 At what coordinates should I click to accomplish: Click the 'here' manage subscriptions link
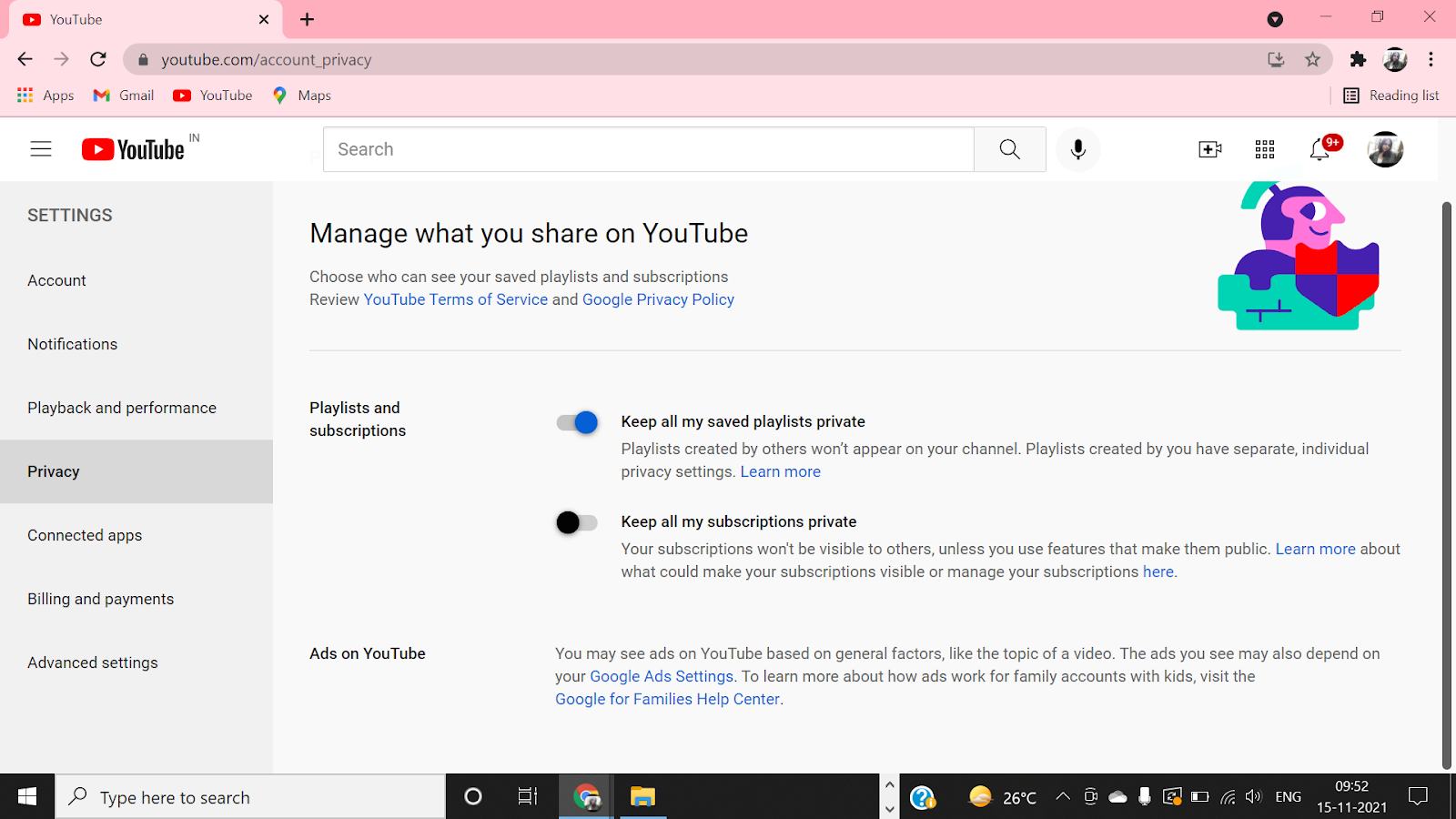1158,571
